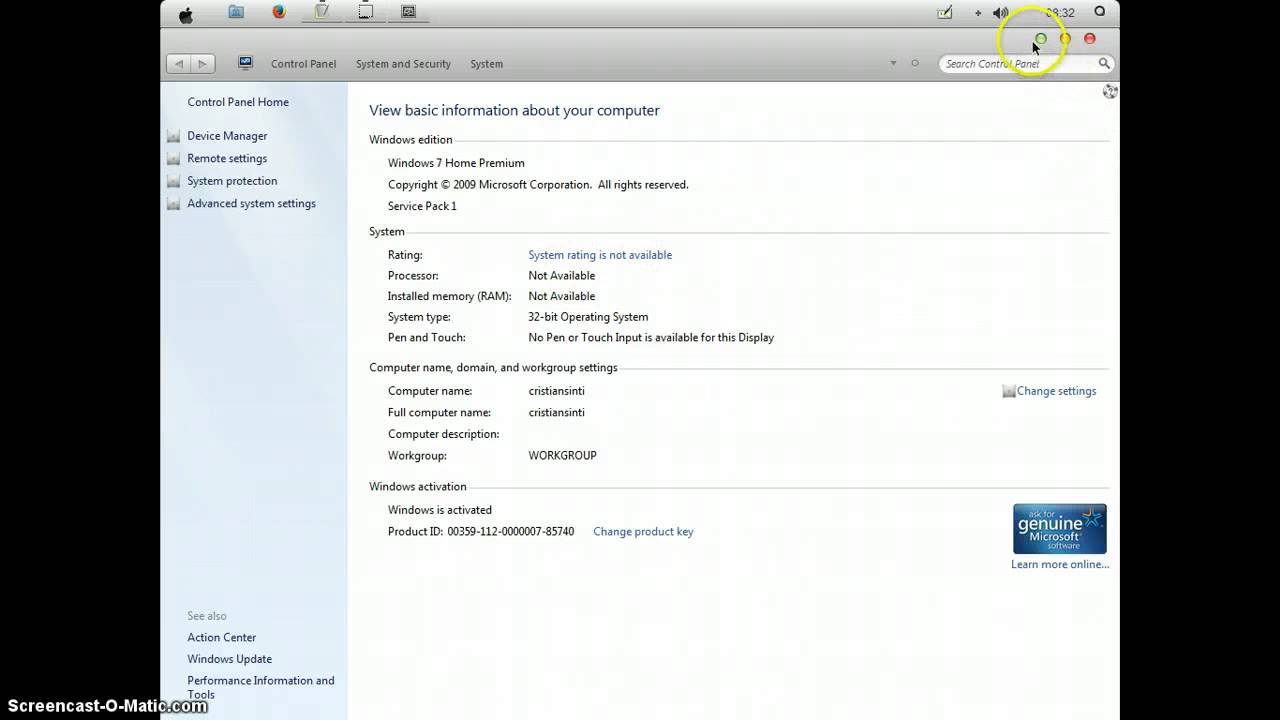Click the magnifier in the search box

pyautogui.click(x=1104, y=63)
